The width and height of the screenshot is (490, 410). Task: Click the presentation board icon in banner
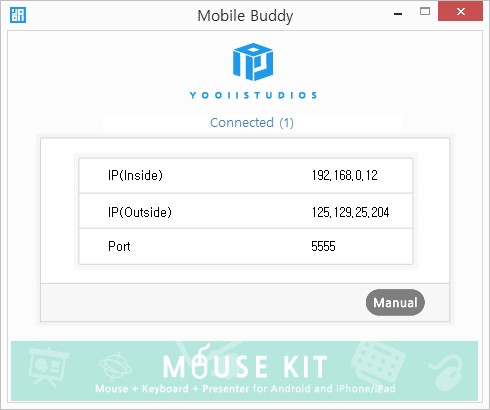click(x=48, y=367)
